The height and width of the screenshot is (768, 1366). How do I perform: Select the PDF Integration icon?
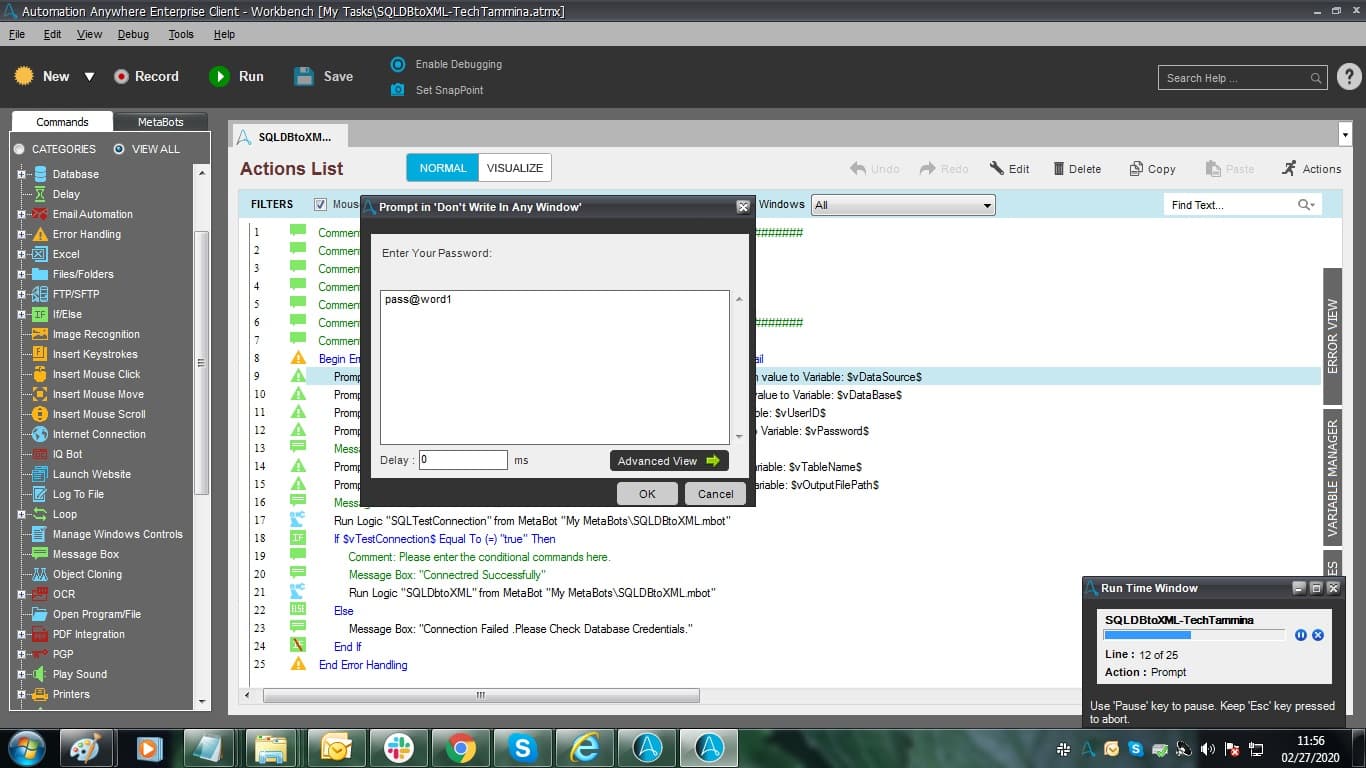point(40,634)
